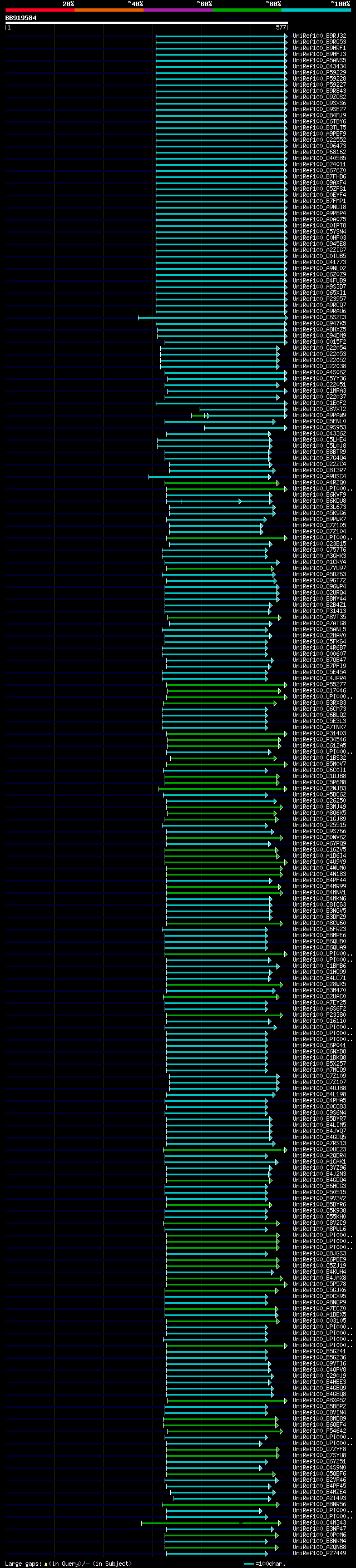This screenshot has height=1568, width=356.
Task: Click green alignment bar of UniRef100_C4M343
Action: (211, 1523)
